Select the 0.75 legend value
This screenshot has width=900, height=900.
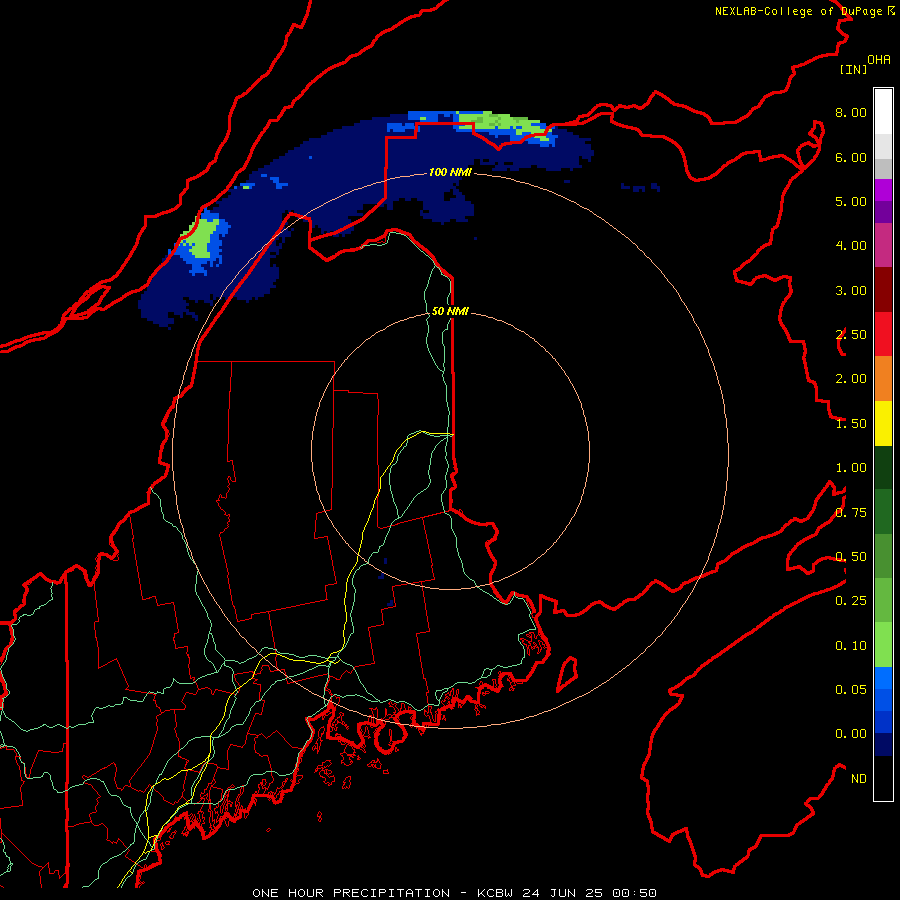(x=851, y=513)
